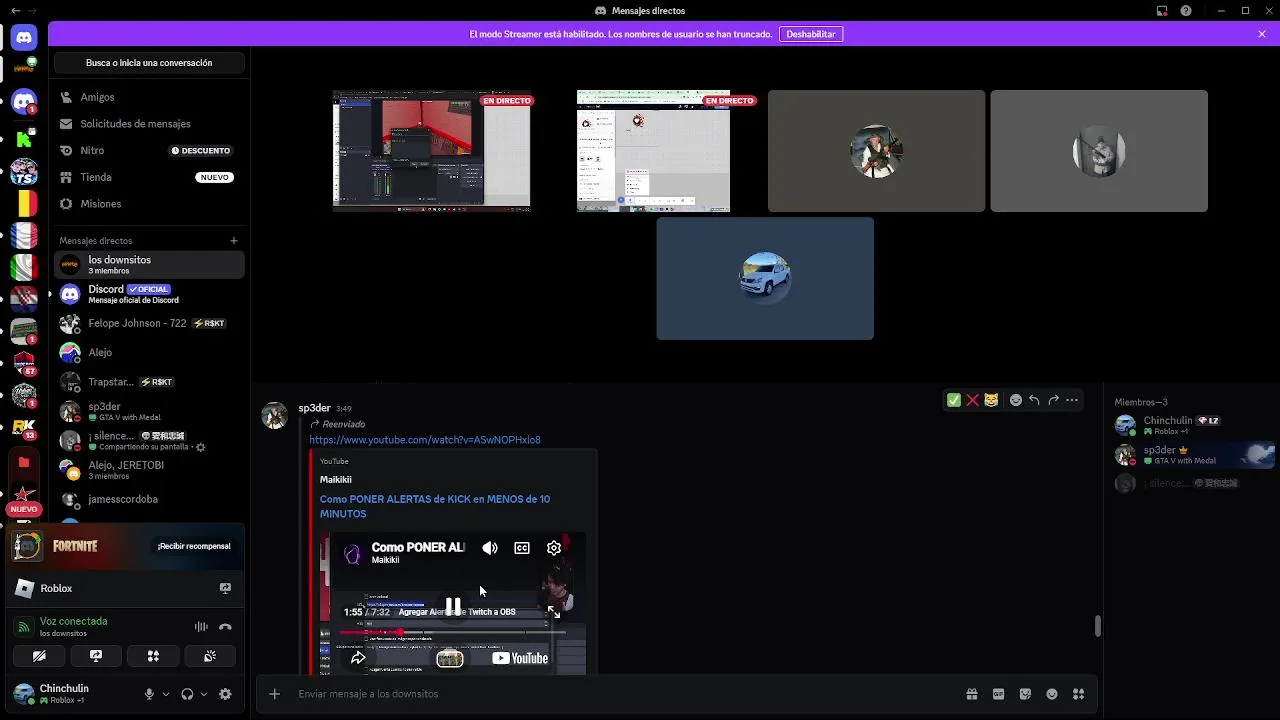Viewport: 1280px width, 720px height.
Task: Stream Roblox screen share icon
Action: click(225, 588)
